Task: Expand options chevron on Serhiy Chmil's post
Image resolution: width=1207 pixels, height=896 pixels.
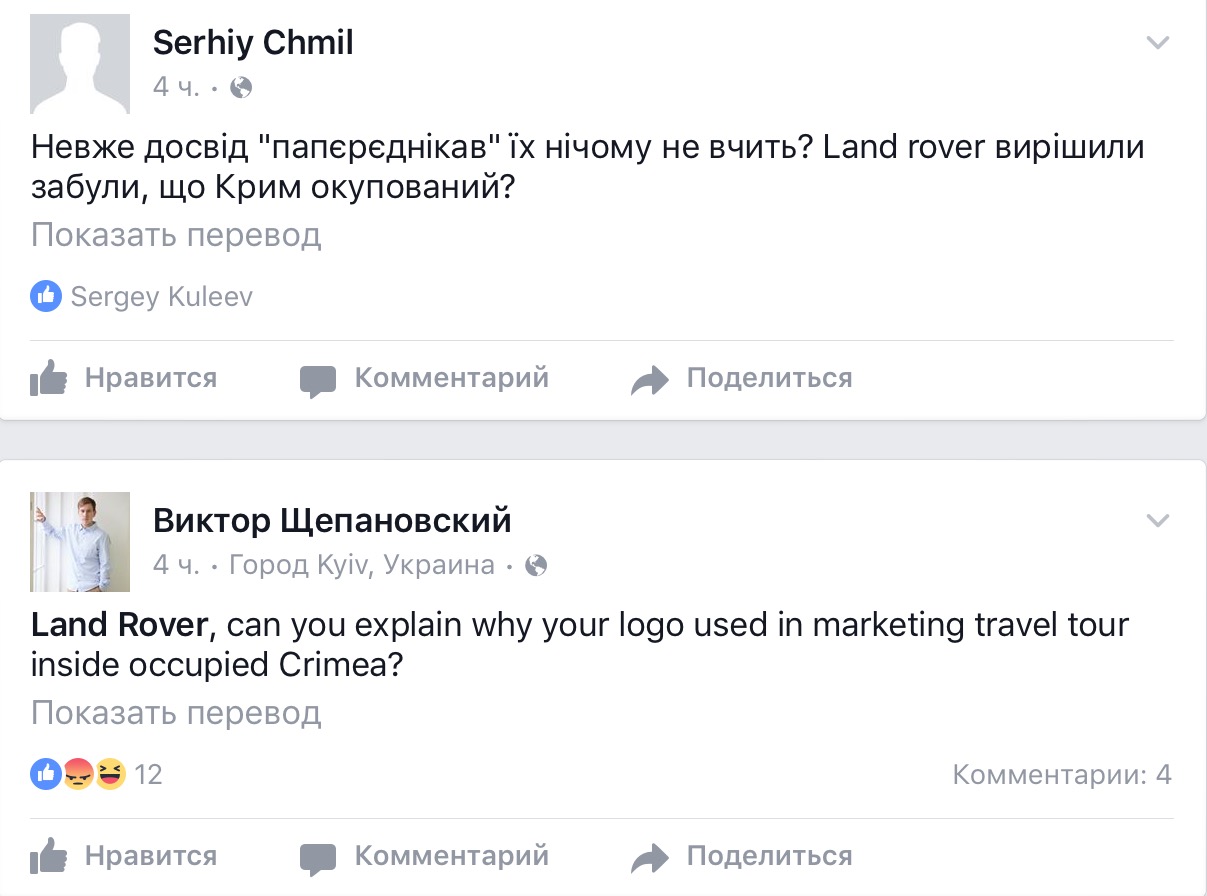Action: [x=1157, y=43]
